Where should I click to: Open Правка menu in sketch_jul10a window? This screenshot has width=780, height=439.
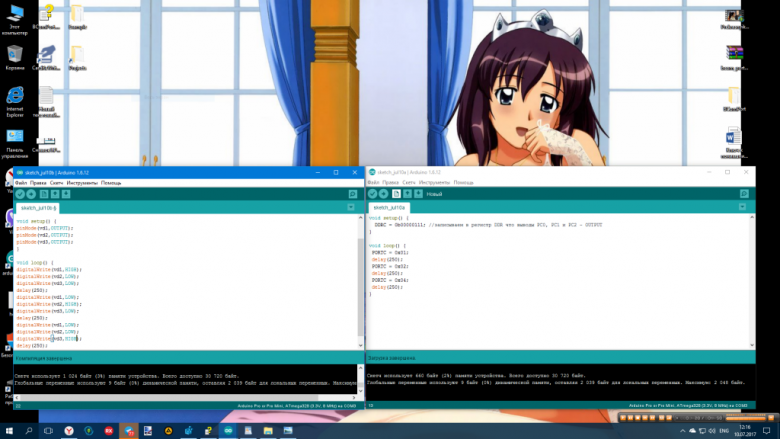[x=390, y=182]
